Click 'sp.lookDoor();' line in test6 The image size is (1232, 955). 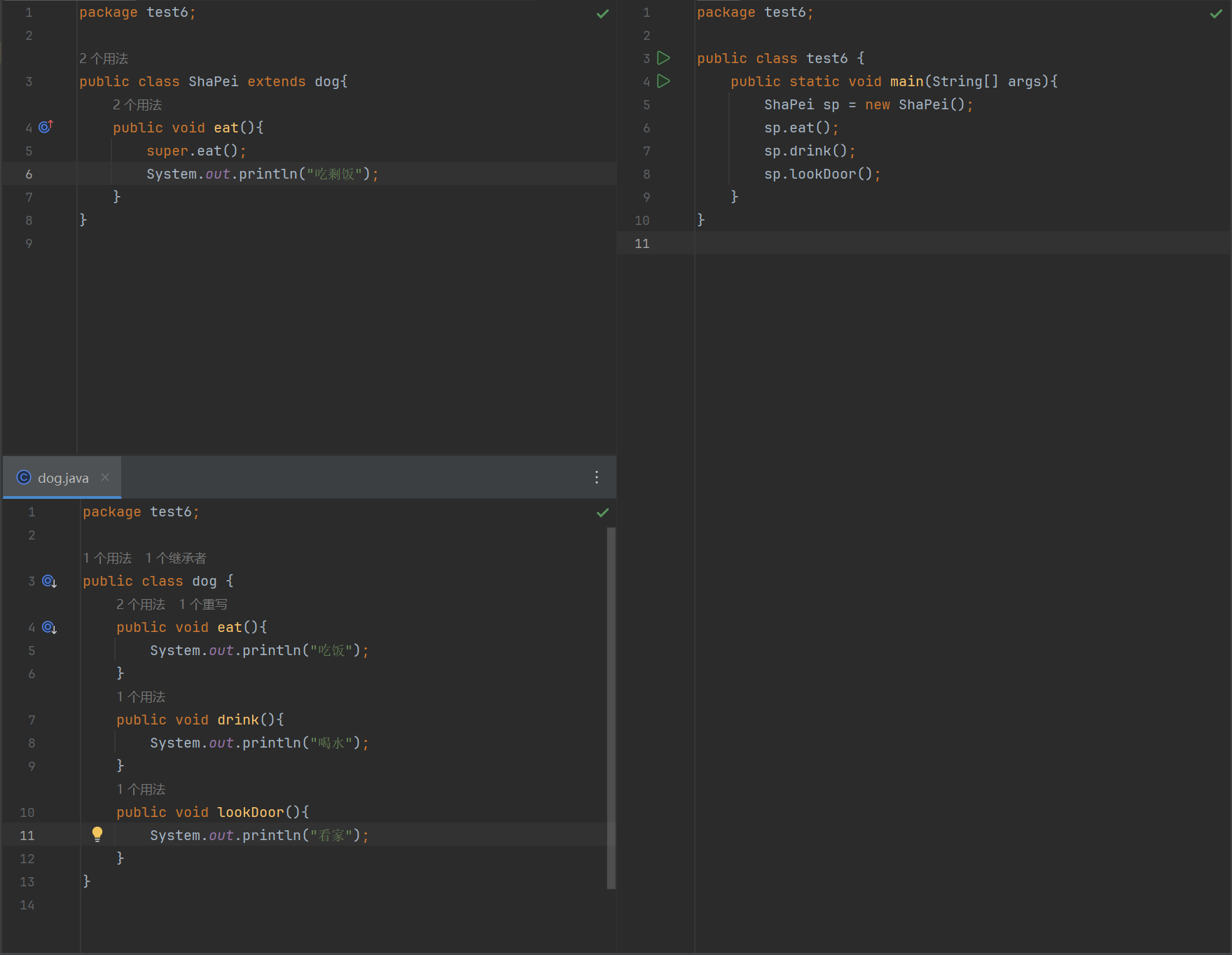tap(822, 174)
